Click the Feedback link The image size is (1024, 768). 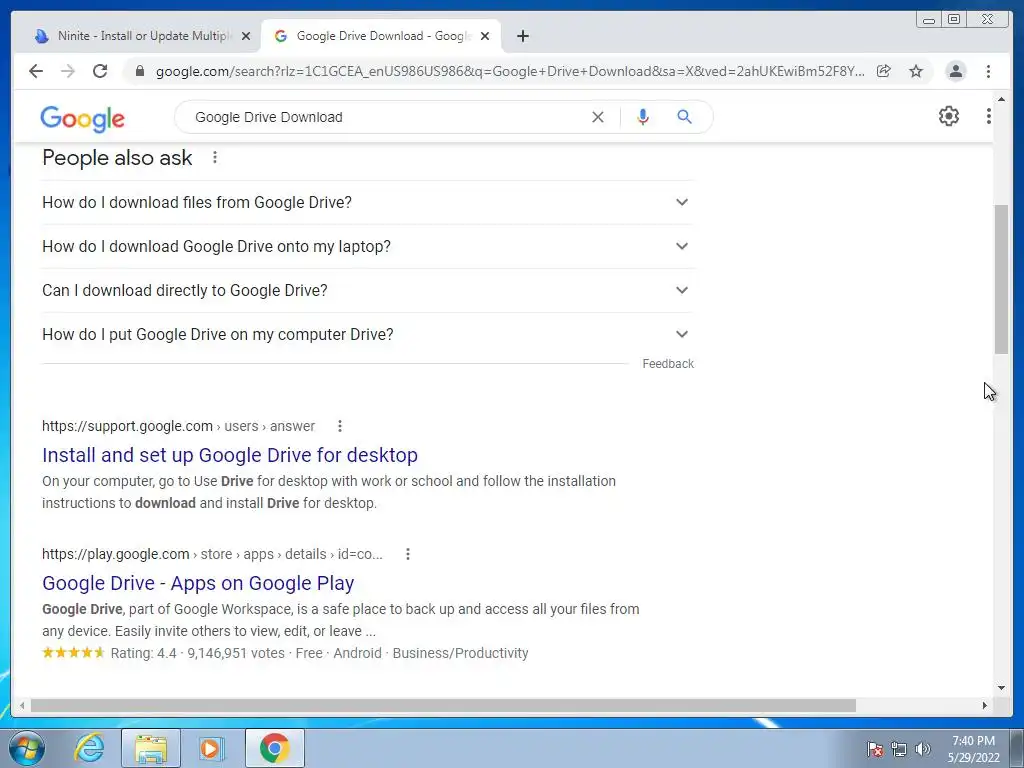(x=667, y=364)
